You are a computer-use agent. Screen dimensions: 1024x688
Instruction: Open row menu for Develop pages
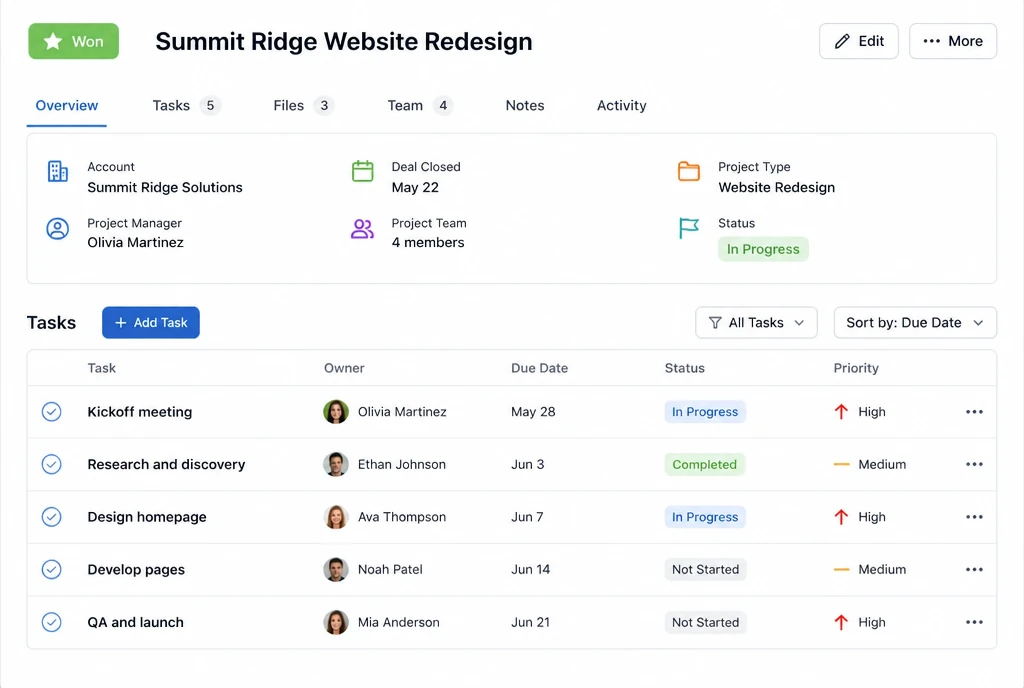[974, 569]
